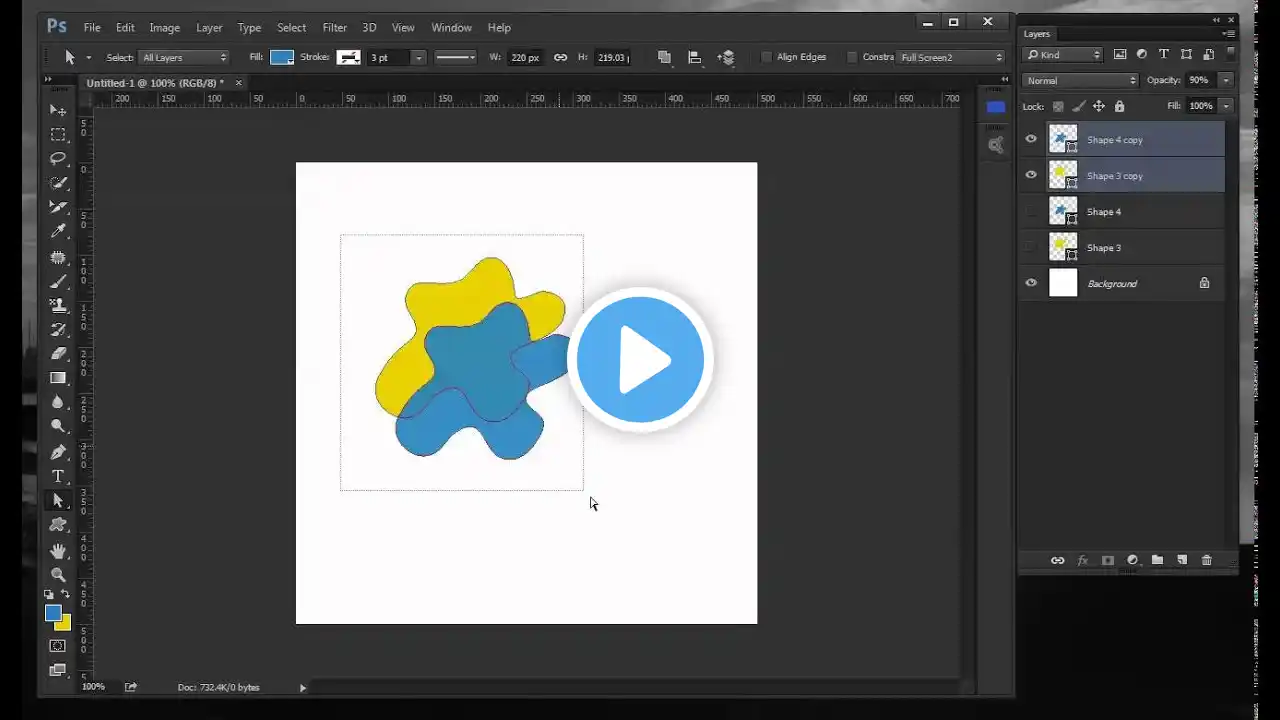Expand the layer Opacity slider dropdown

[x=1226, y=80]
